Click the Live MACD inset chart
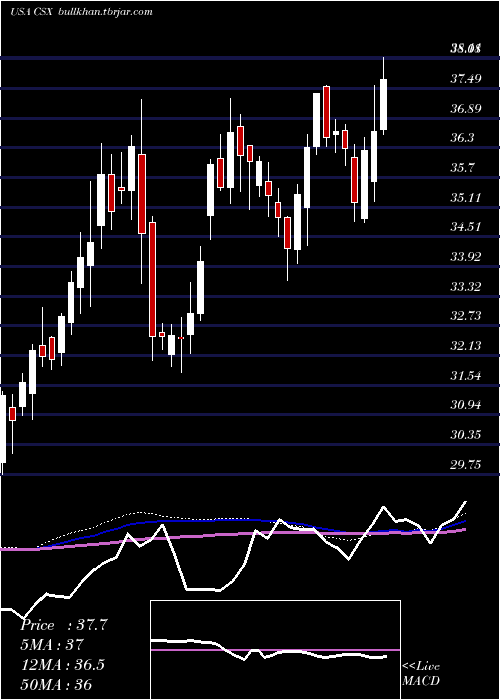The image size is (500, 700). pos(275,650)
